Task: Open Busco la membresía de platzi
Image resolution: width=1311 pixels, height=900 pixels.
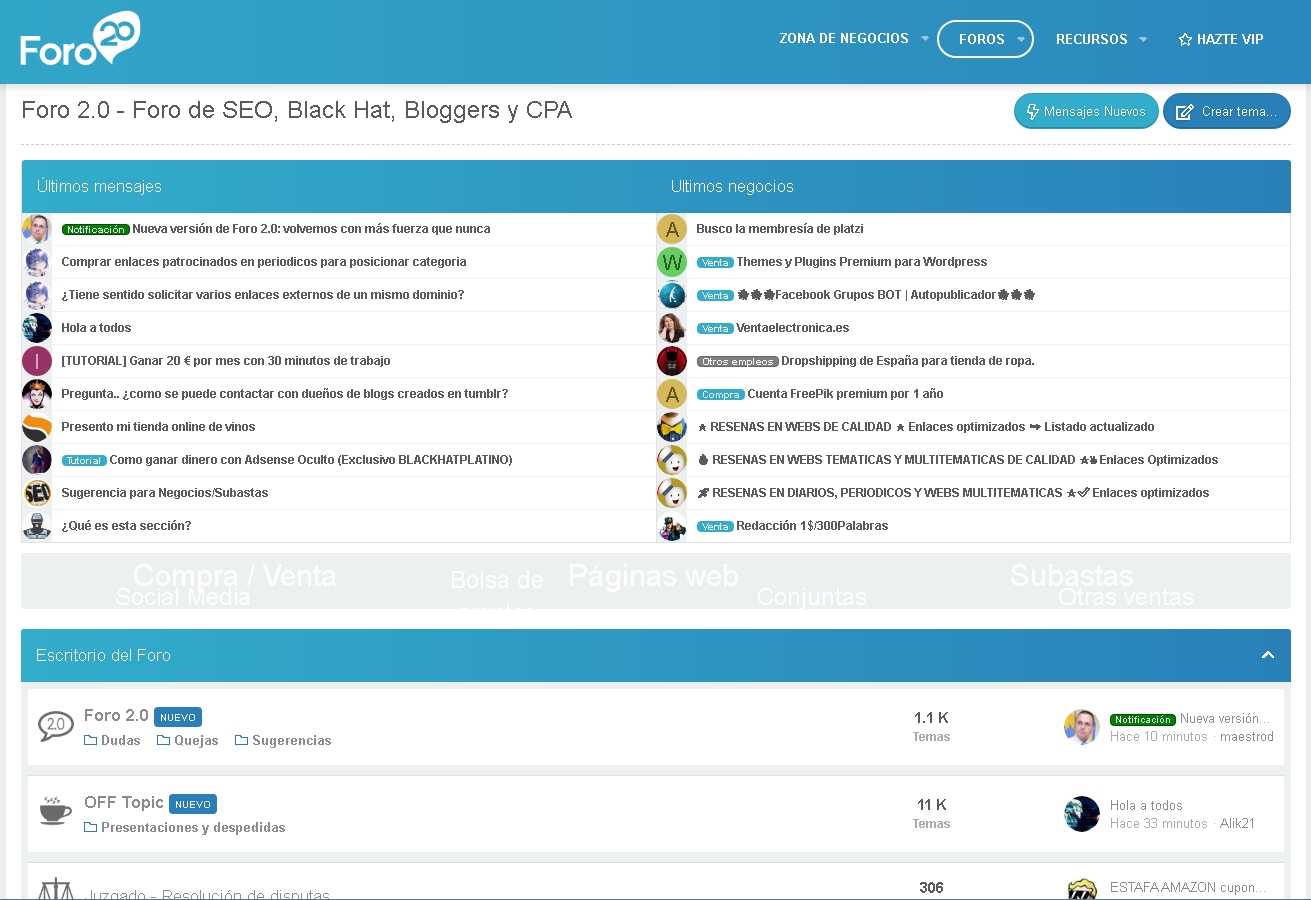Action: coord(779,229)
